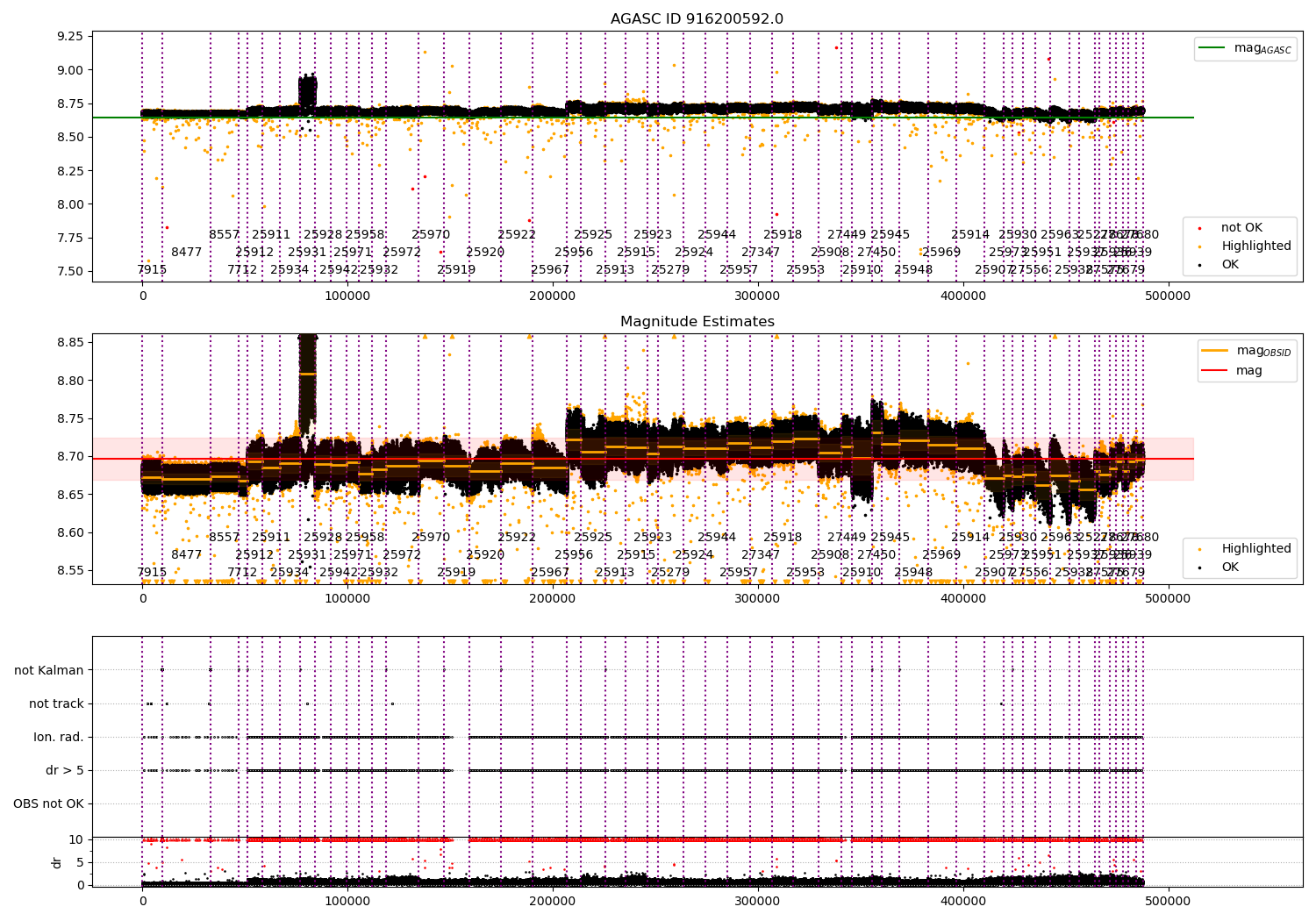1316x921 pixels.
Task: Click the 'OBS not OK' y-axis label
Action: click(48, 803)
